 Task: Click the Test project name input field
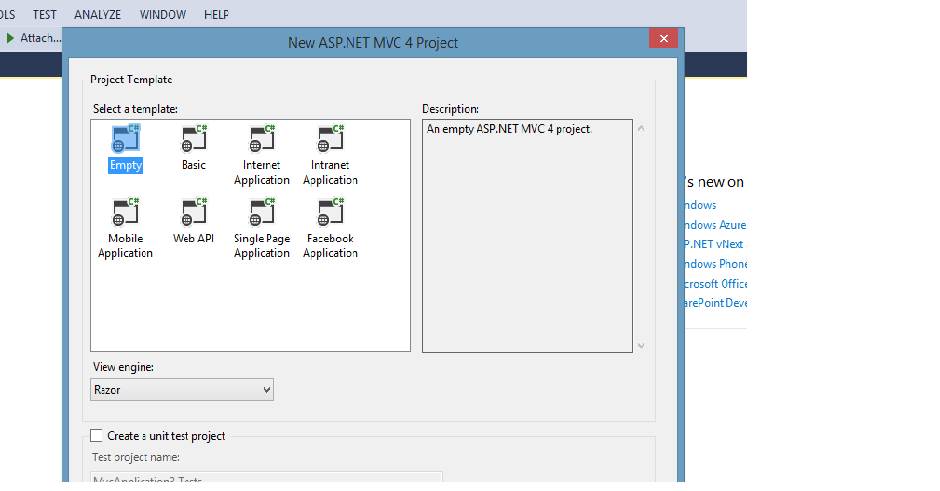267,477
